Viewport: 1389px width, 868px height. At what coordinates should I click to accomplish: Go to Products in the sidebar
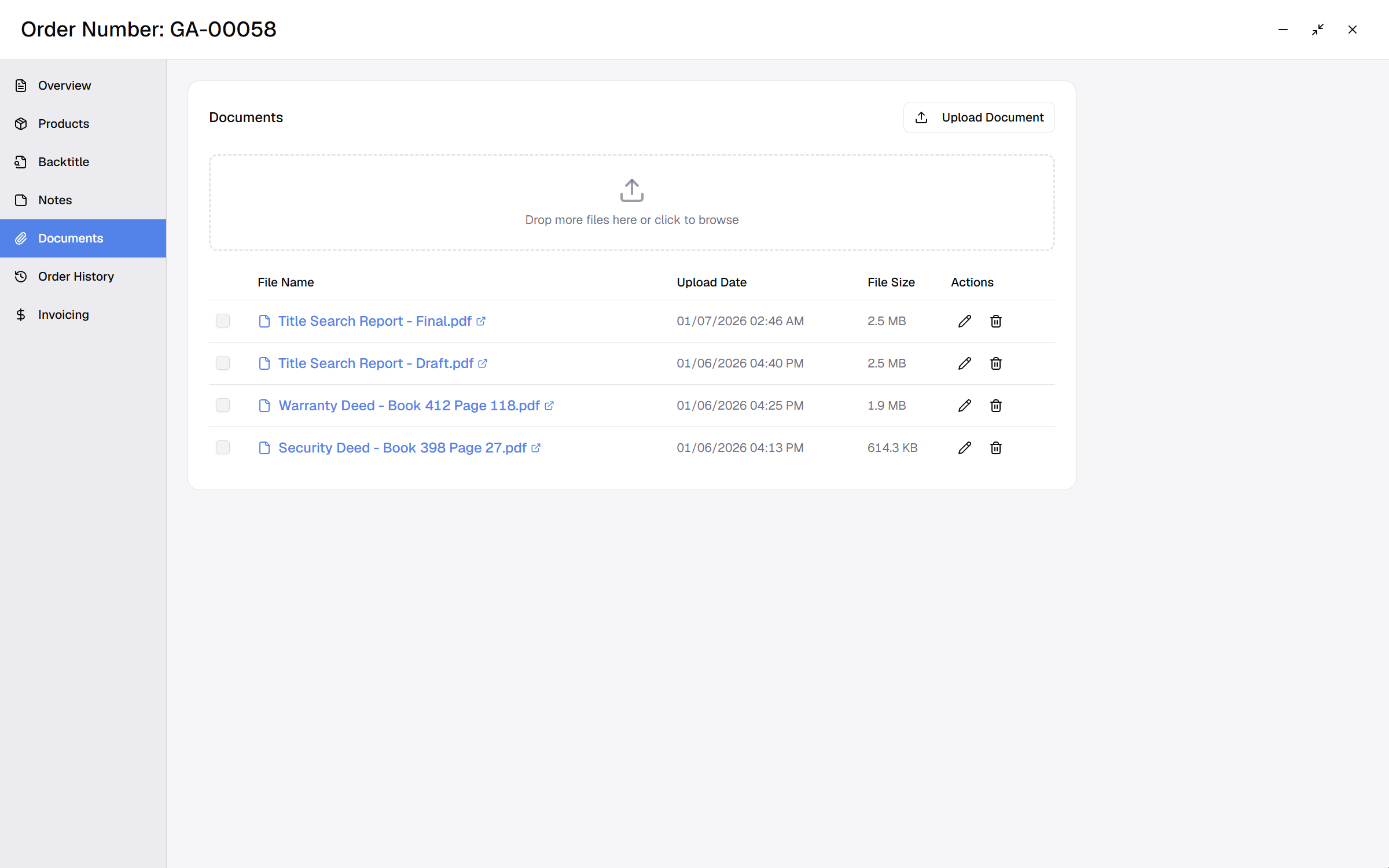[x=83, y=124]
